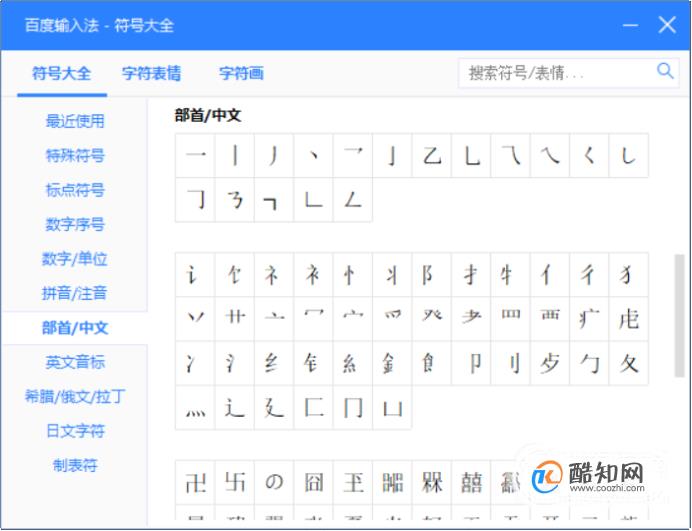Insert the 牜 ox radical
692x531 pixels.
click(510, 275)
